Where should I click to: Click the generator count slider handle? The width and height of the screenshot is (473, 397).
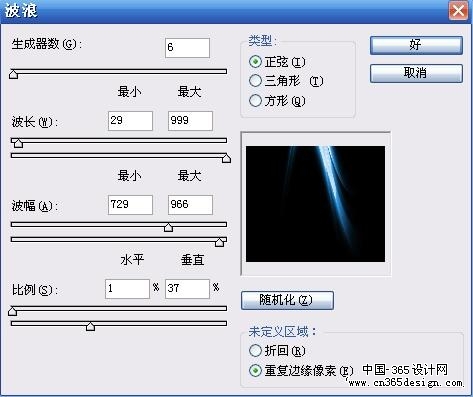pos(13,74)
